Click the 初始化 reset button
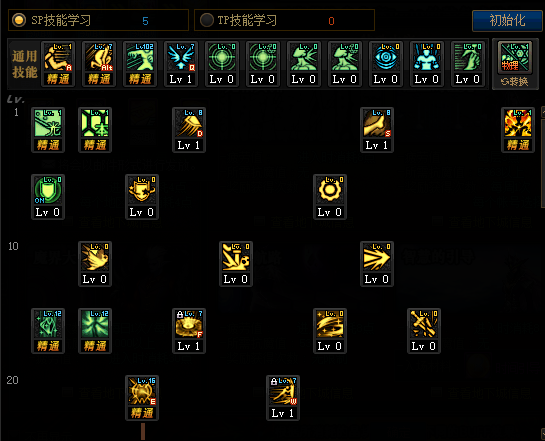This screenshot has height=441, width=545. point(507,20)
